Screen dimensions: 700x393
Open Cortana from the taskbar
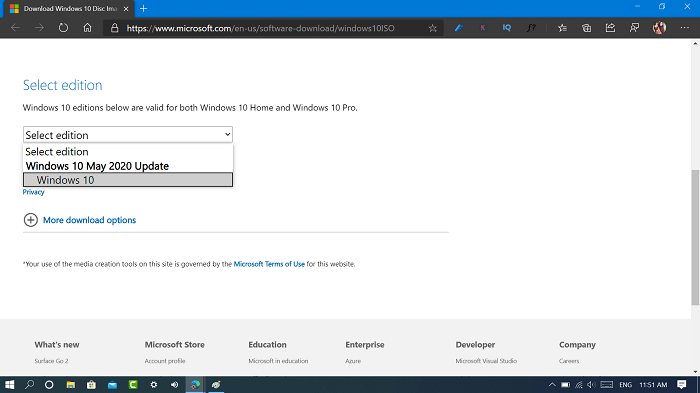point(49,385)
